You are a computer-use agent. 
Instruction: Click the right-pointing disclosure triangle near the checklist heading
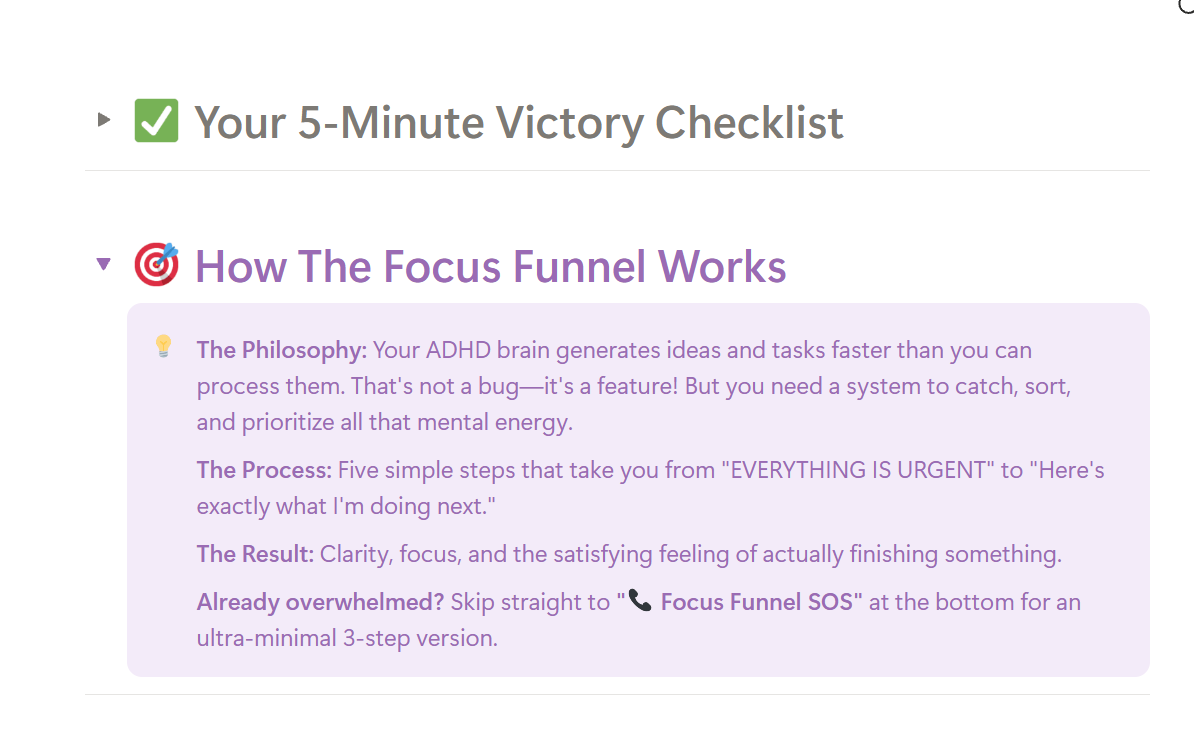tap(103, 119)
